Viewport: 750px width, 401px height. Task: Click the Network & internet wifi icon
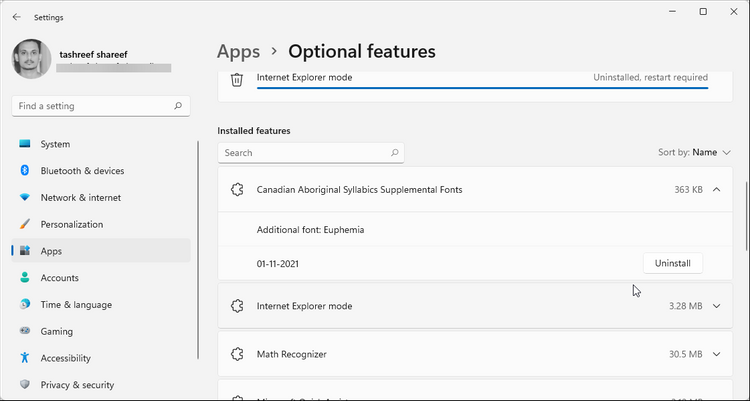click(x=25, y=197)
